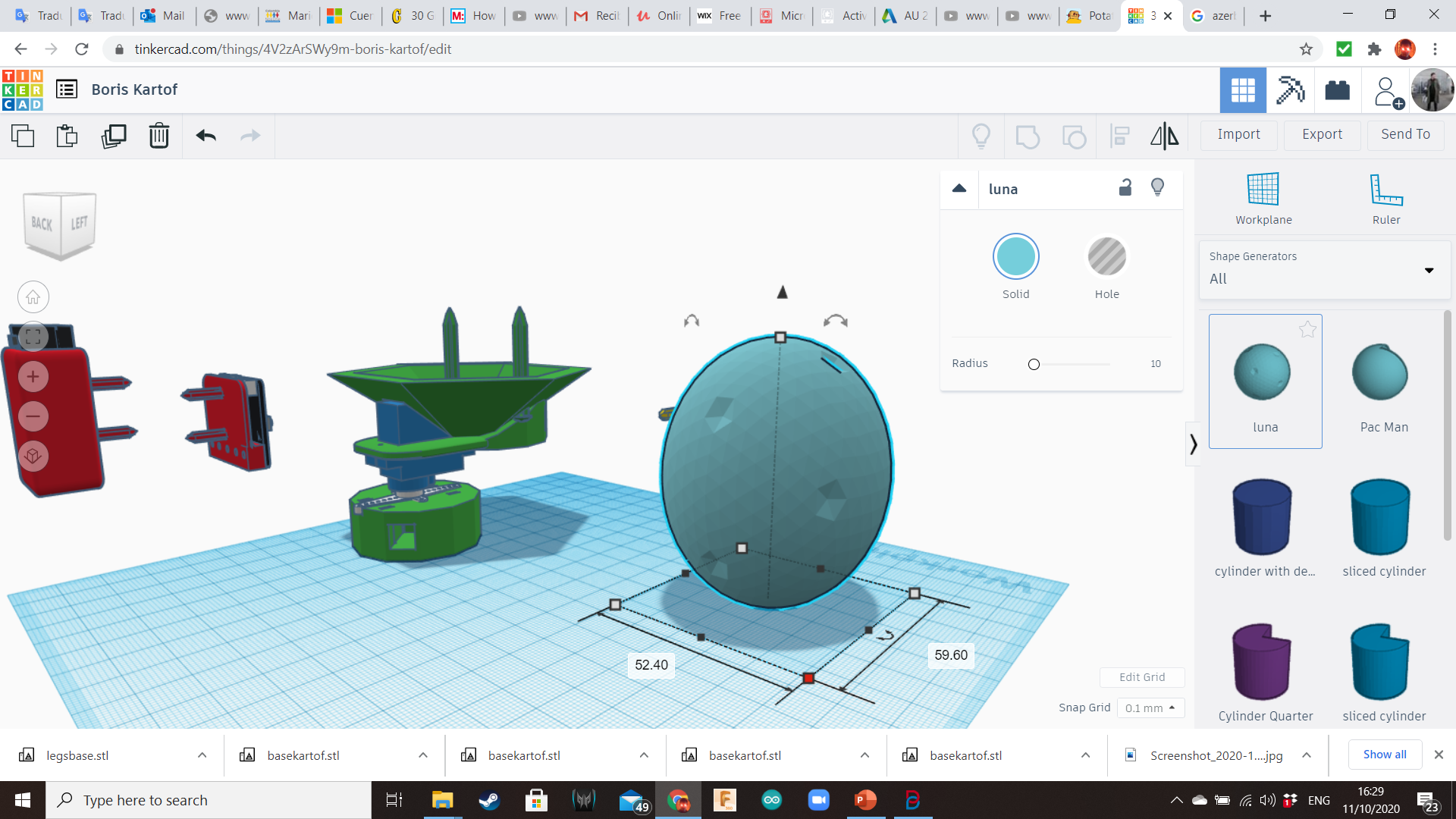Click the Undo arrow
Viewport: 1456px width, 819px height.
(x=206, y=136)
